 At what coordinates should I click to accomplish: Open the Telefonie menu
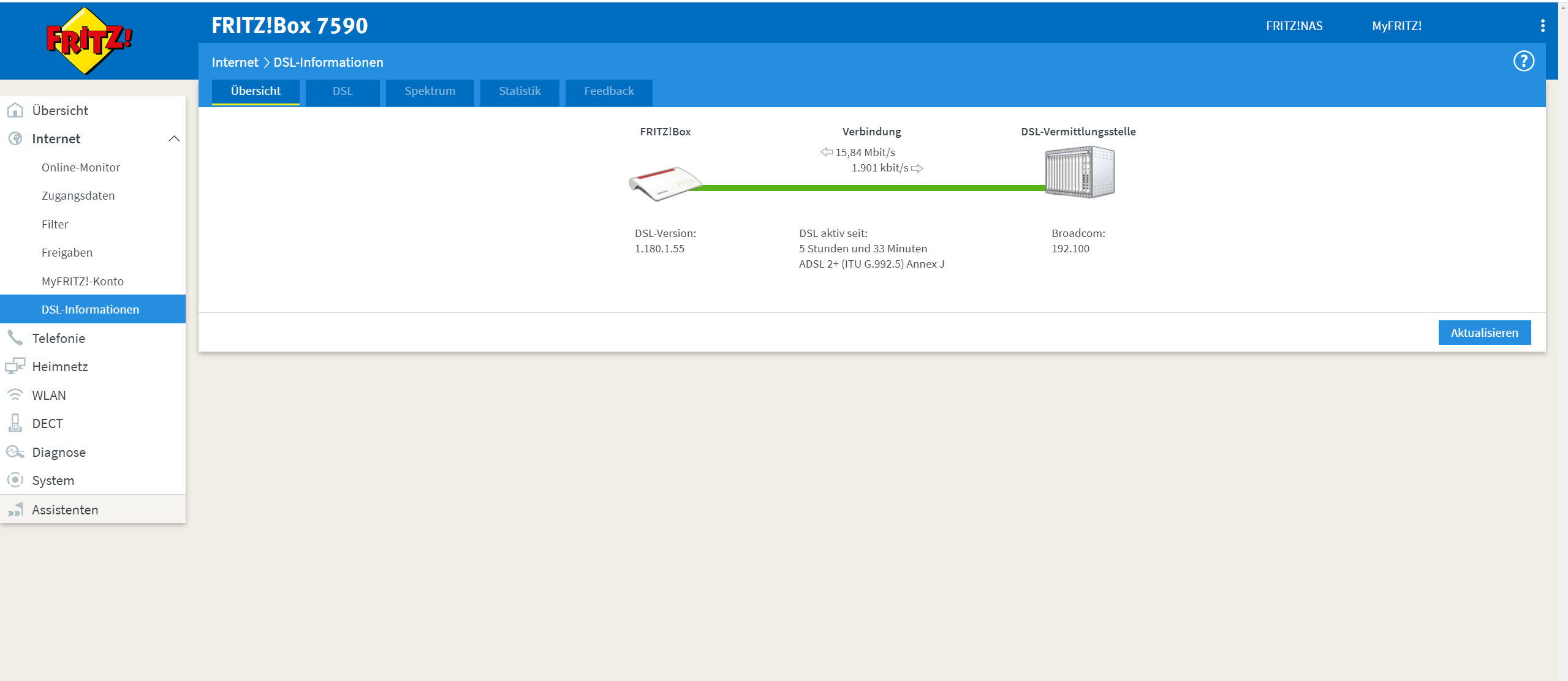click(x=93, y=338)
